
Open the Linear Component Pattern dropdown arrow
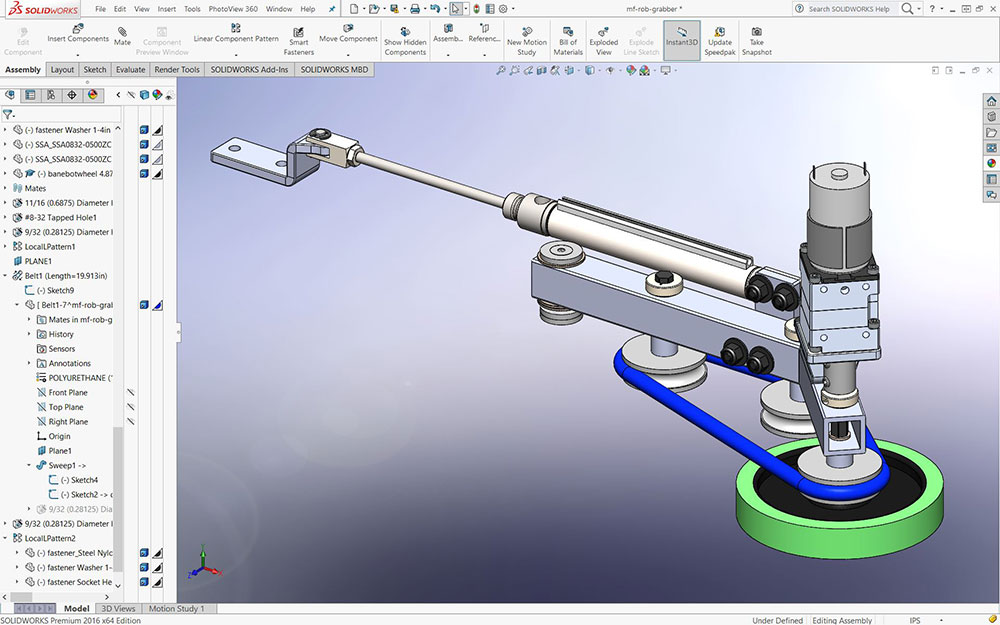point(236,54)
